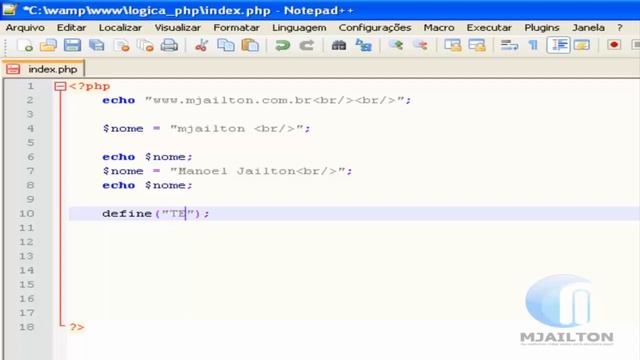Click line number 10 in the margin
Screen dimensions: 640x360
[x=27, y=213]
